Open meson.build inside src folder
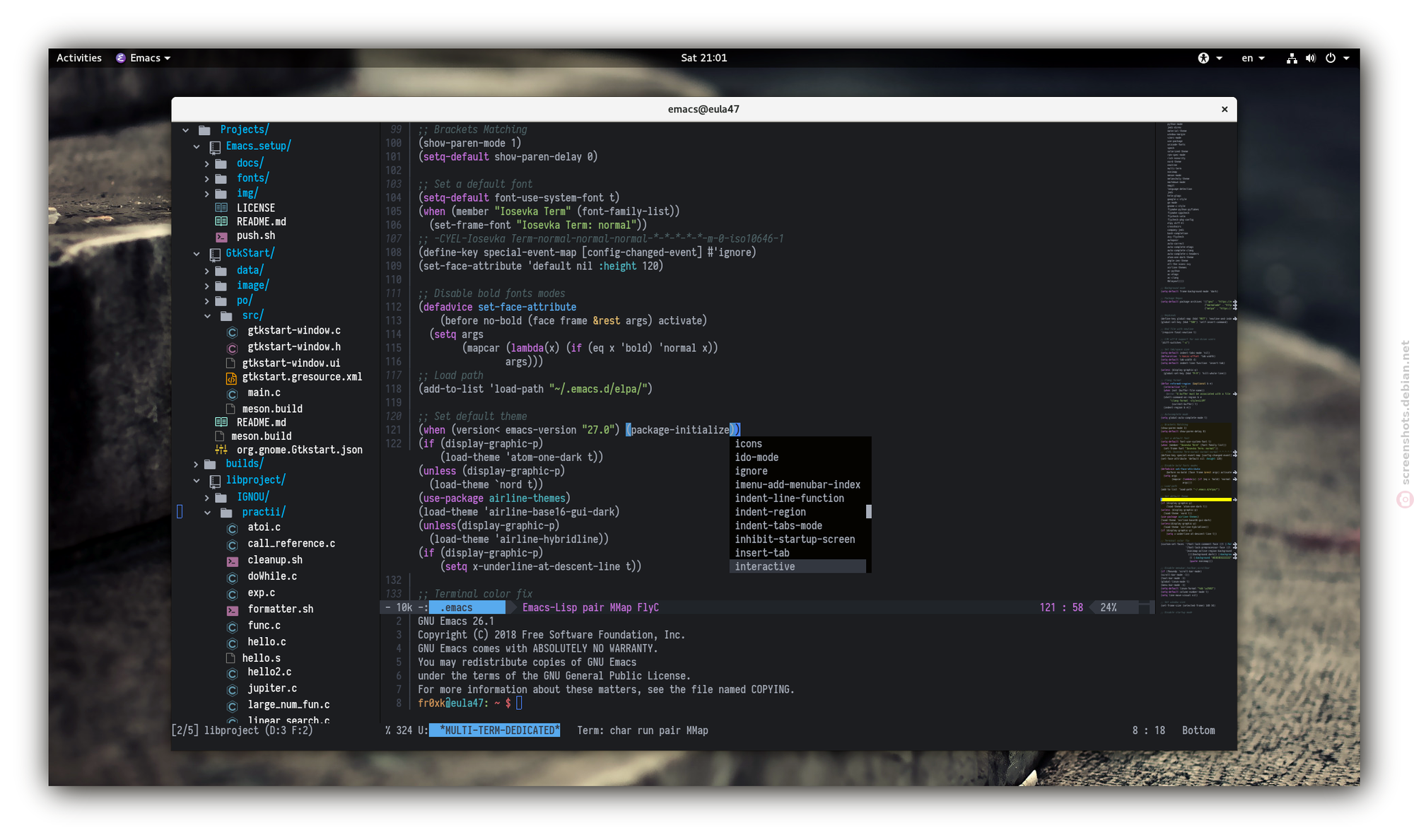 click(x=272, y=409)
